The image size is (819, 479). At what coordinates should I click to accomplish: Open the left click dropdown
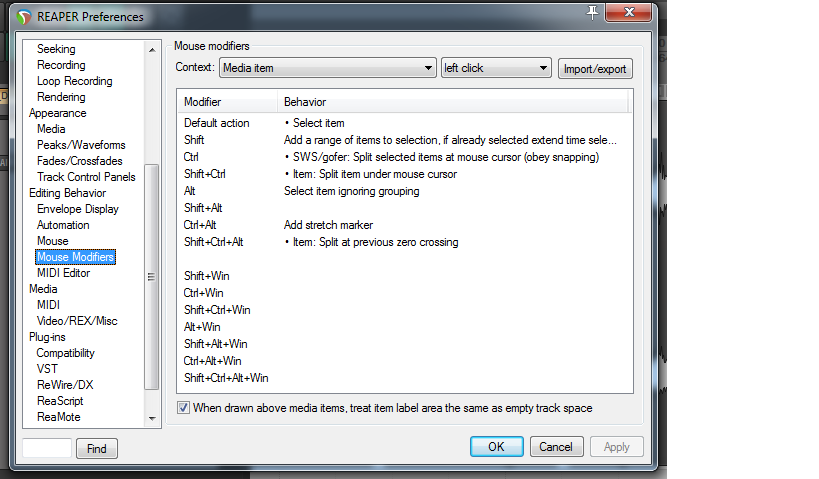(x=496, y=68)
